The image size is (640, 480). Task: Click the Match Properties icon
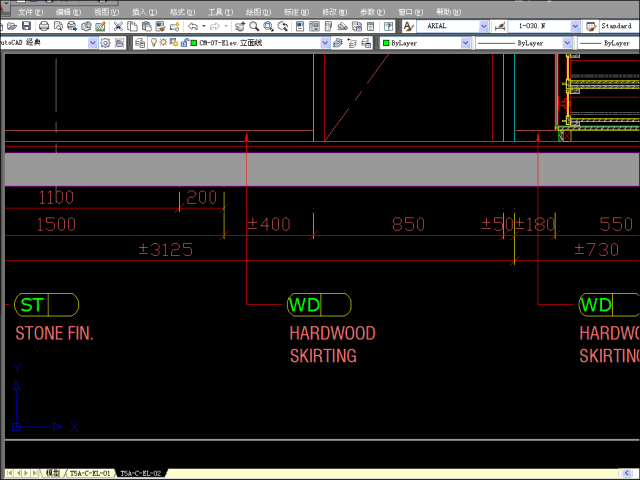(160, 27)
